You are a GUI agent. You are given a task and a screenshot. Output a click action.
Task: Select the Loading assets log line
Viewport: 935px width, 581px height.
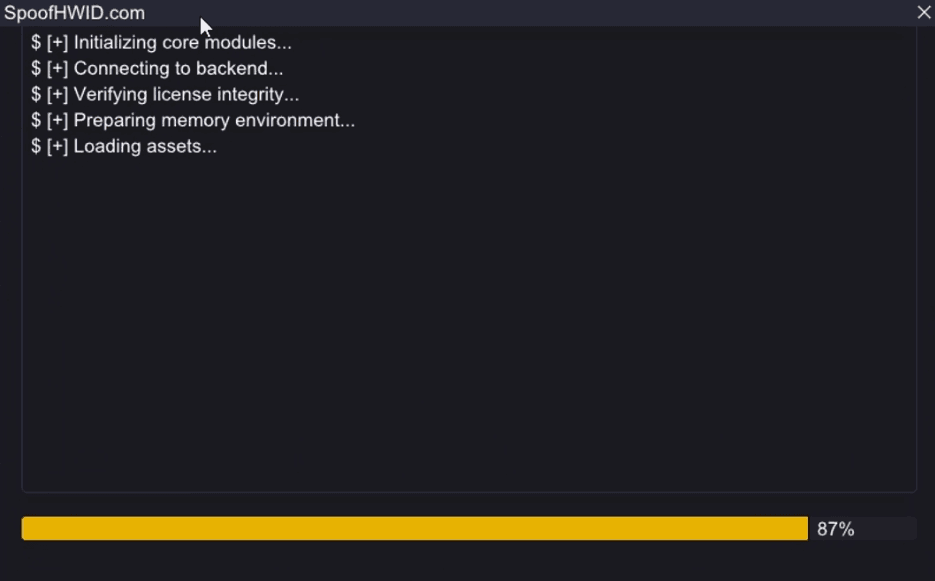124,146
